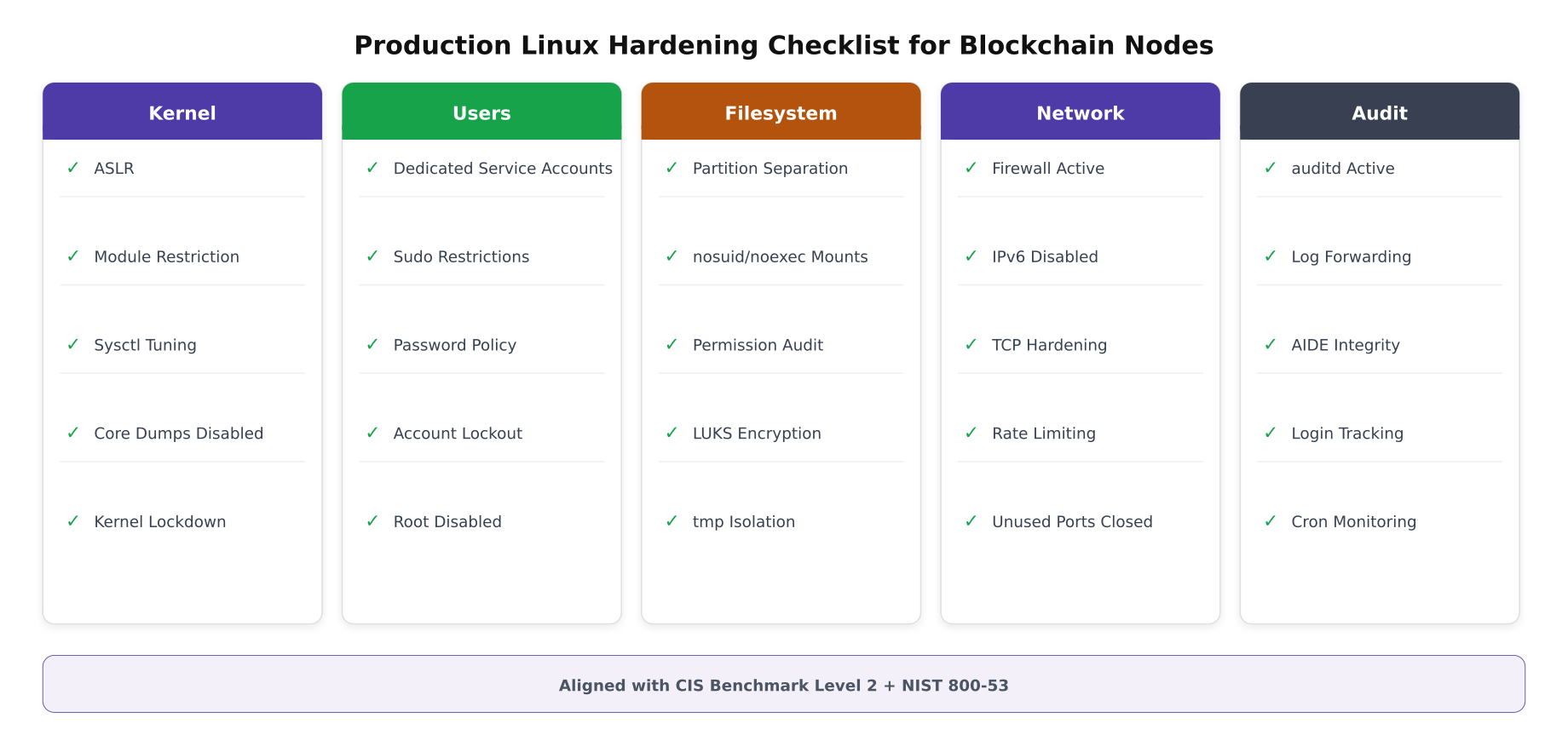Click the checkmark beside Kernel Lockdown

73,521
